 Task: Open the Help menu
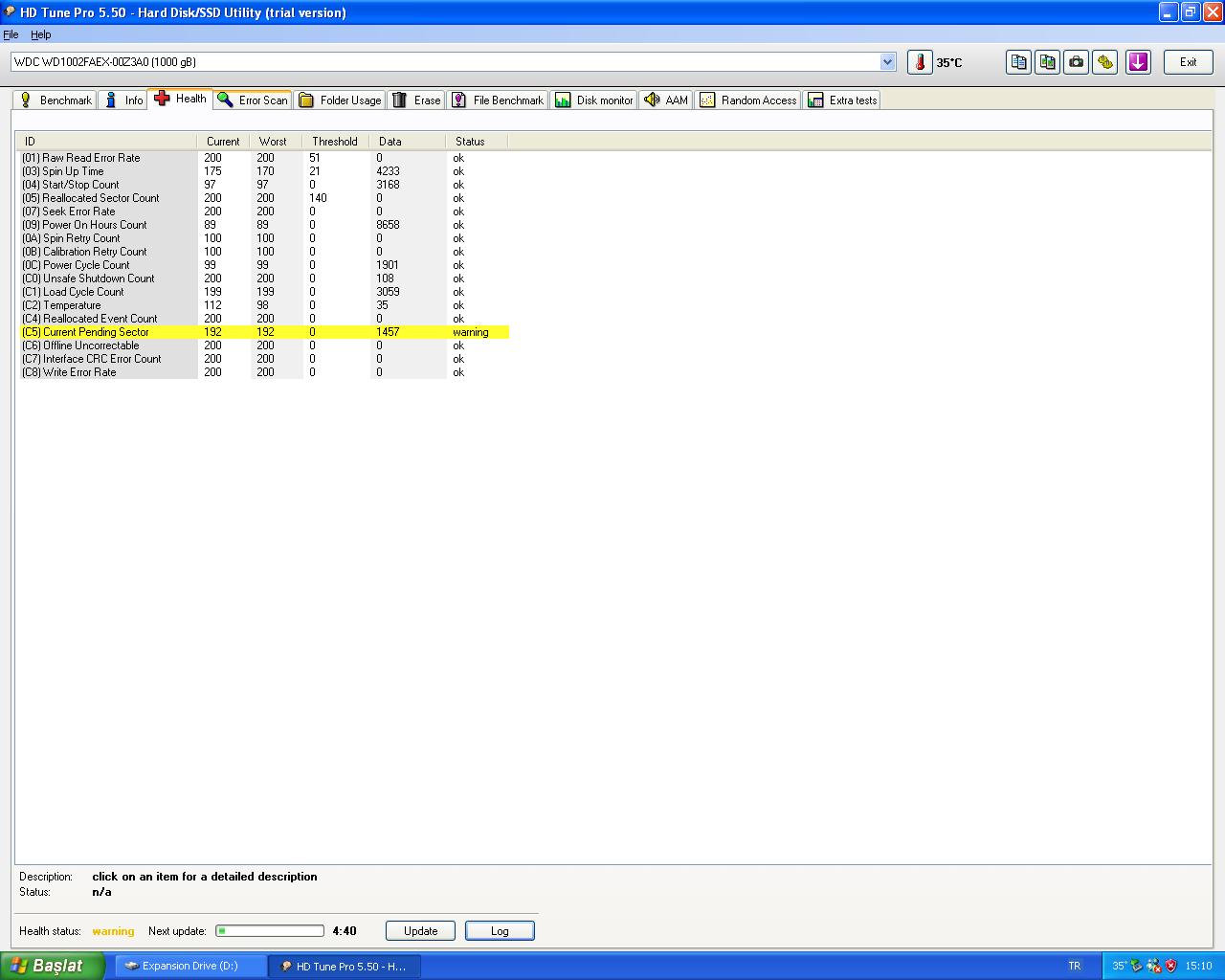tap(41, 34)
